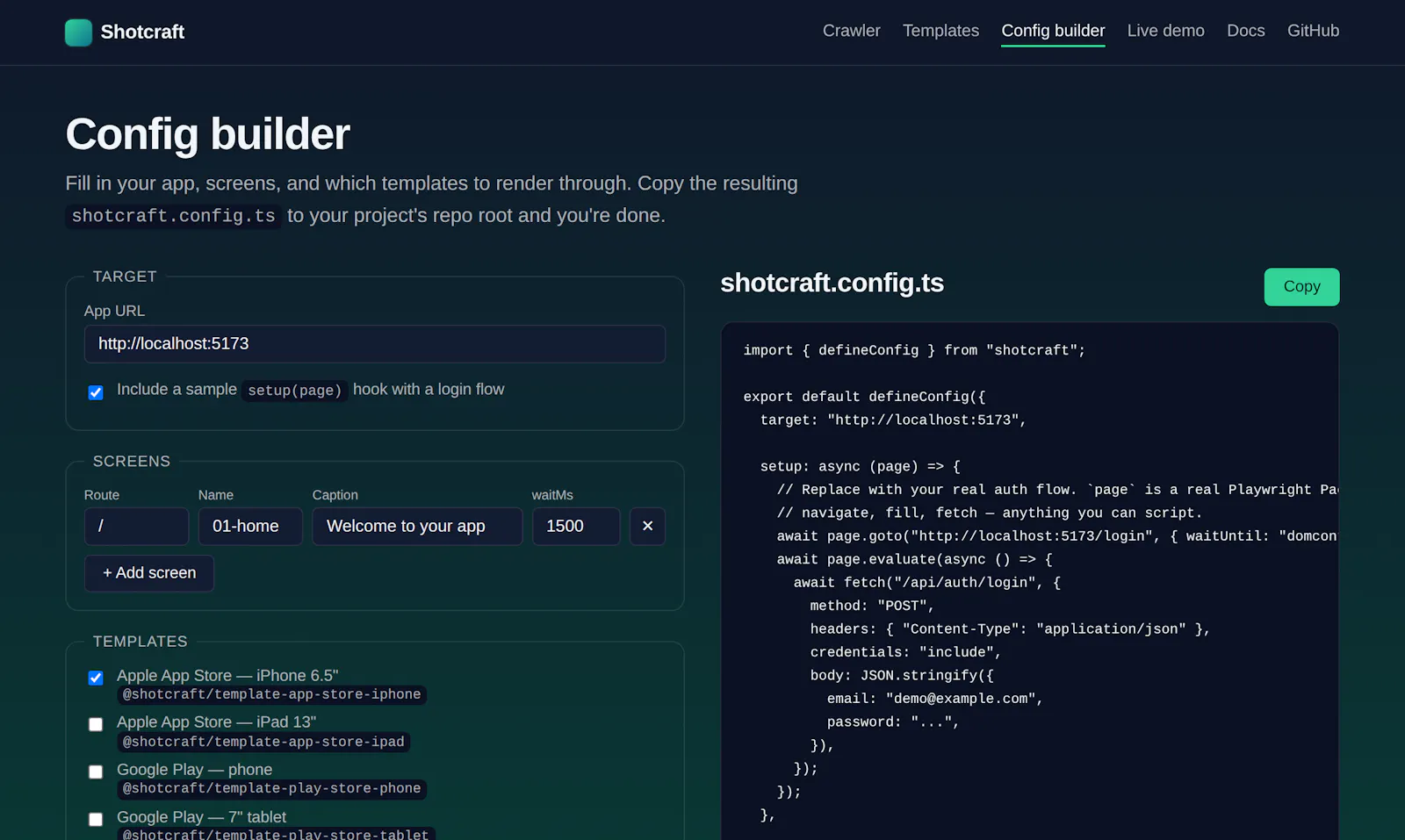Visit the GitHub link
1405x840 pixels.
tap(1313, 31)
